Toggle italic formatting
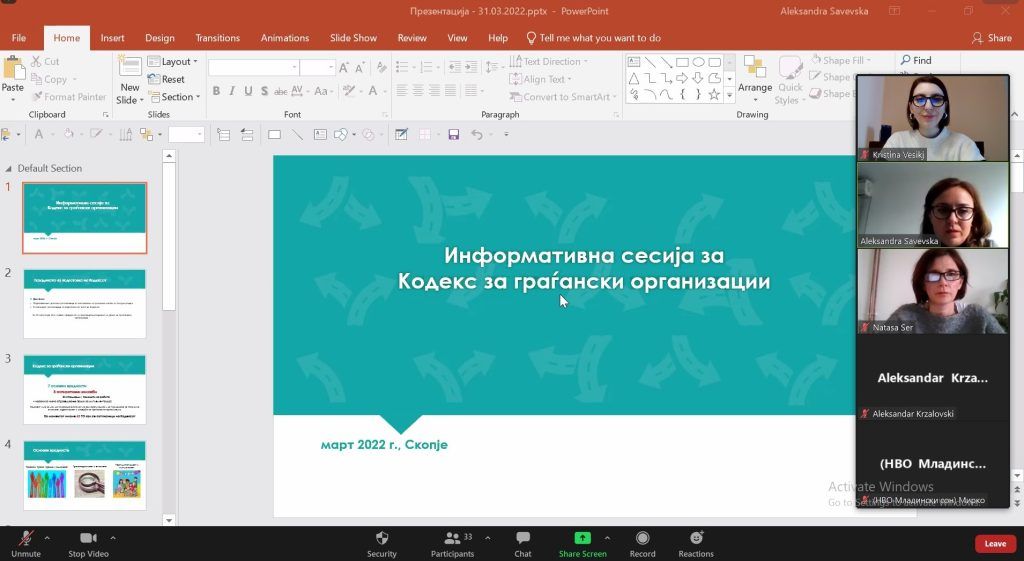The width and height of the screenshot is (1024, 561). [232, 91]
